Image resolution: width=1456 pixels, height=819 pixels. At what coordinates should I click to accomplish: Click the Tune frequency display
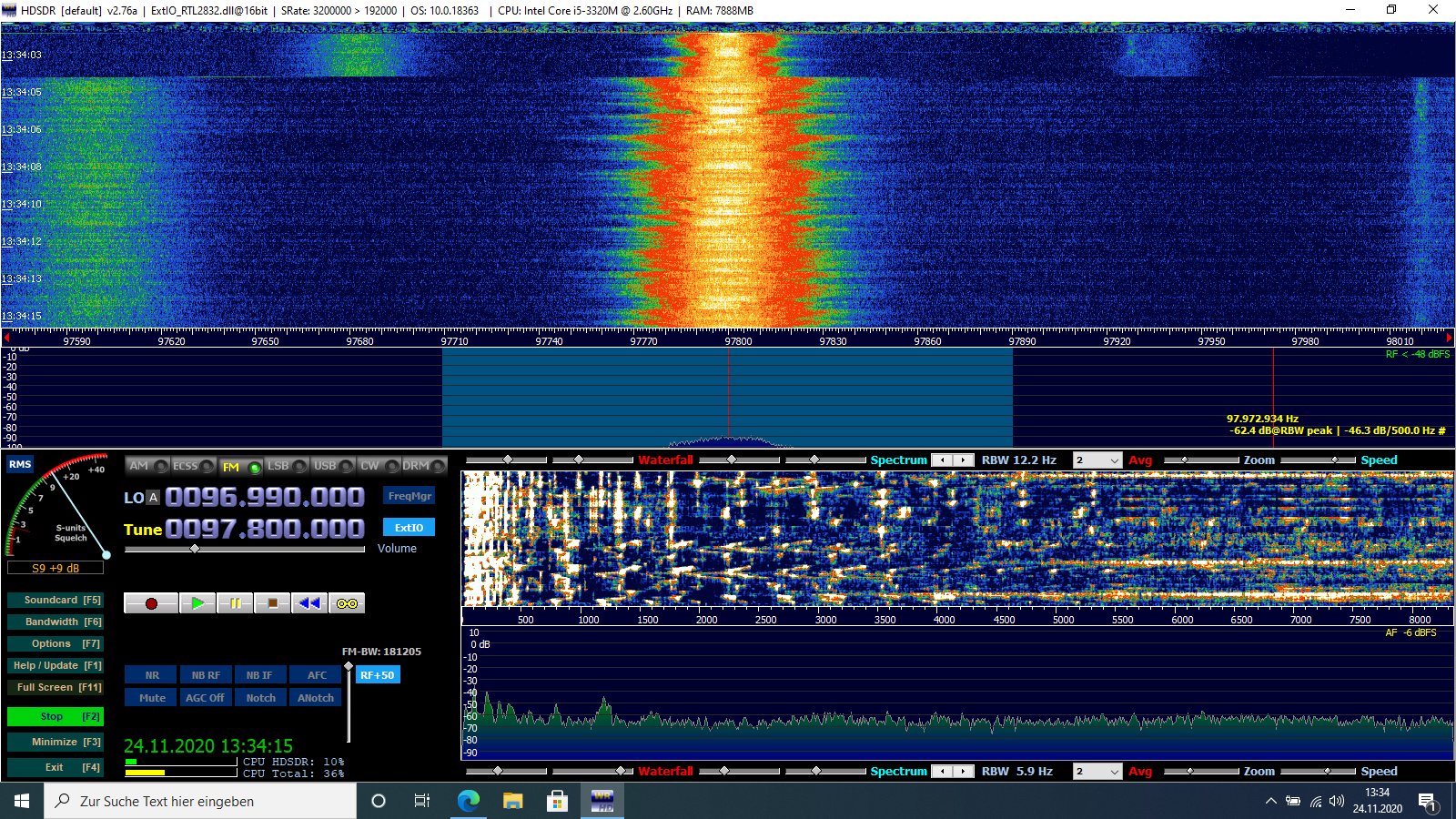pyautogui.click(x=265, y=529)
